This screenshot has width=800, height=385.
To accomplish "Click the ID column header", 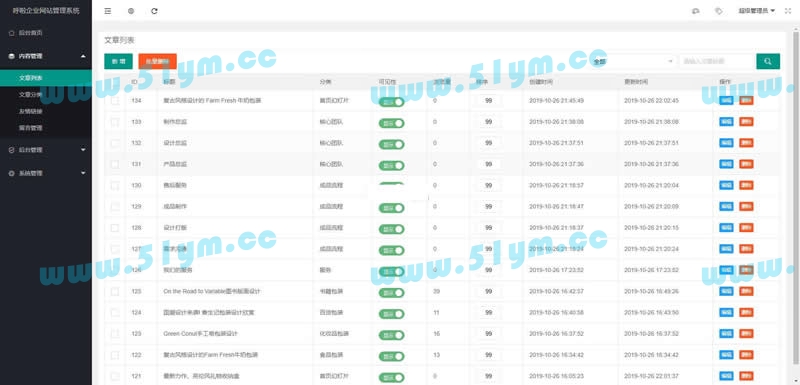I will point(134,82).
